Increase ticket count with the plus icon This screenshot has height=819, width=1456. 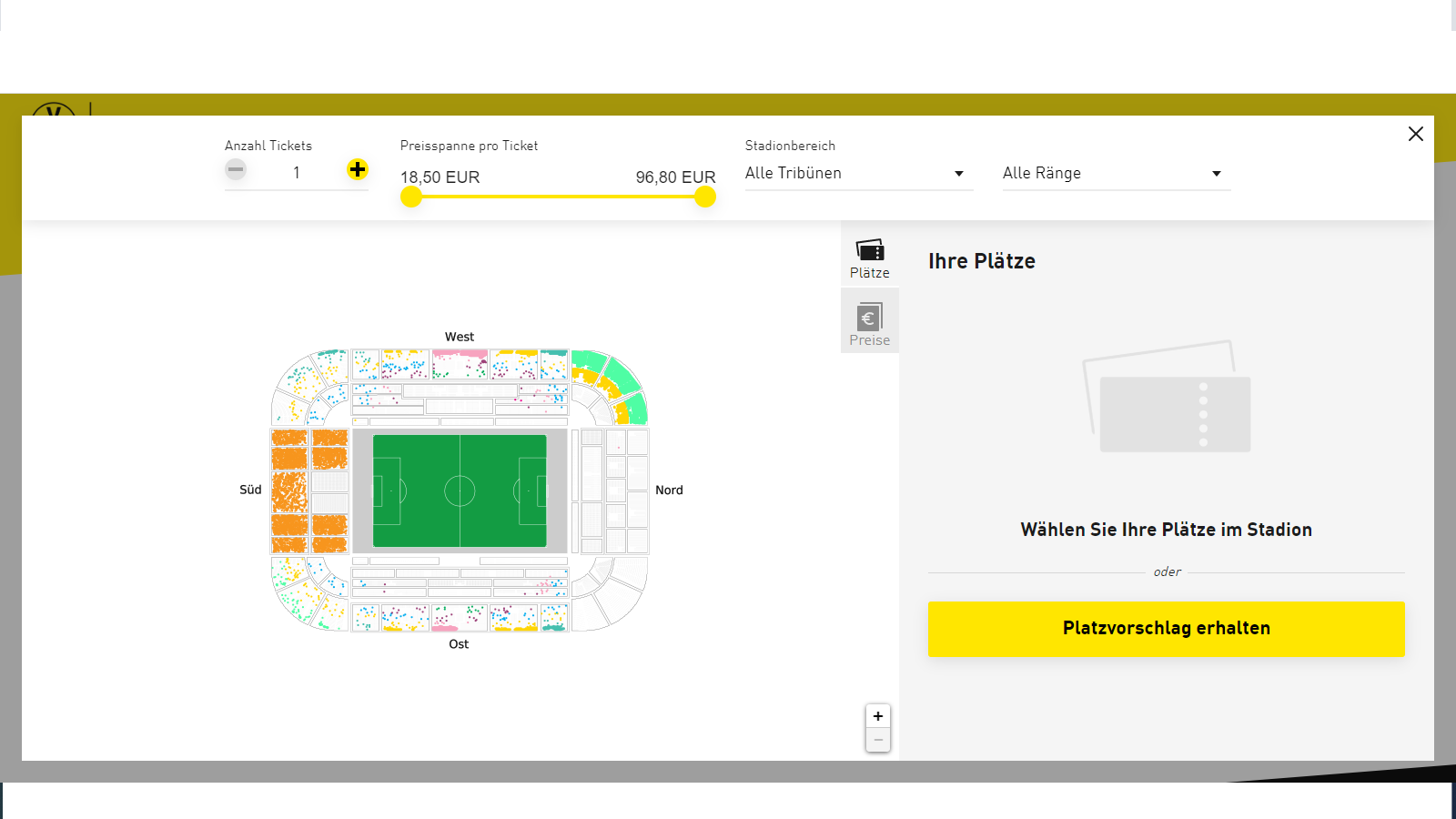click(x=358, y=169)
